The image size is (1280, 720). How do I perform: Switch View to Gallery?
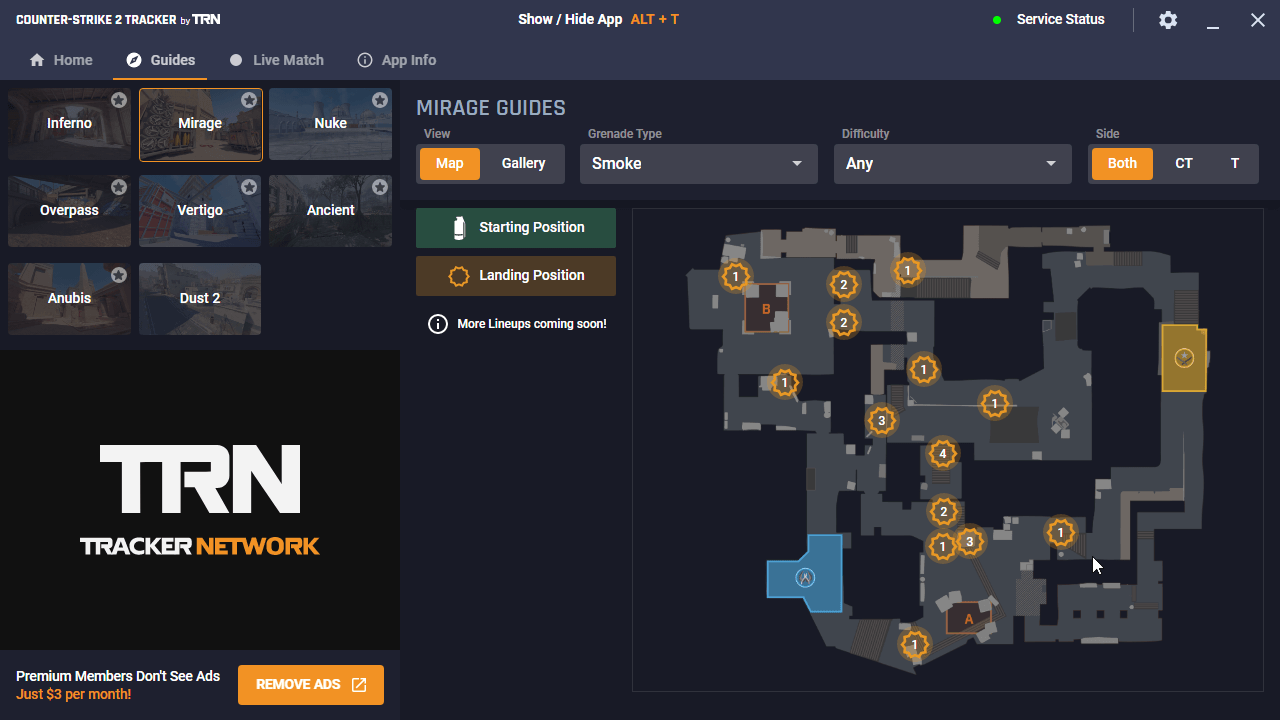point(523,164)
